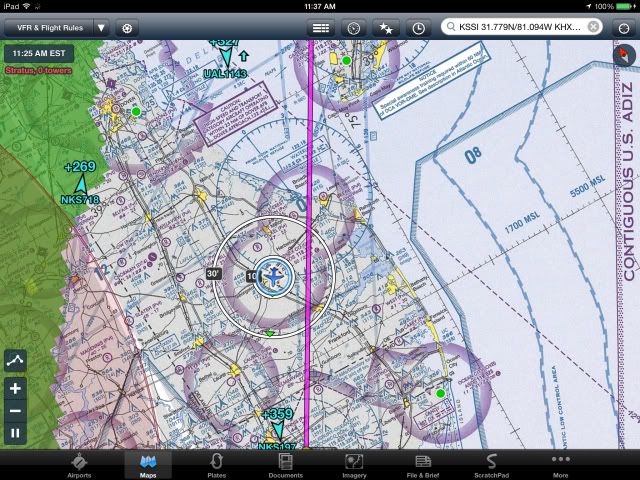Pause the track recording

tap(15, 433)
